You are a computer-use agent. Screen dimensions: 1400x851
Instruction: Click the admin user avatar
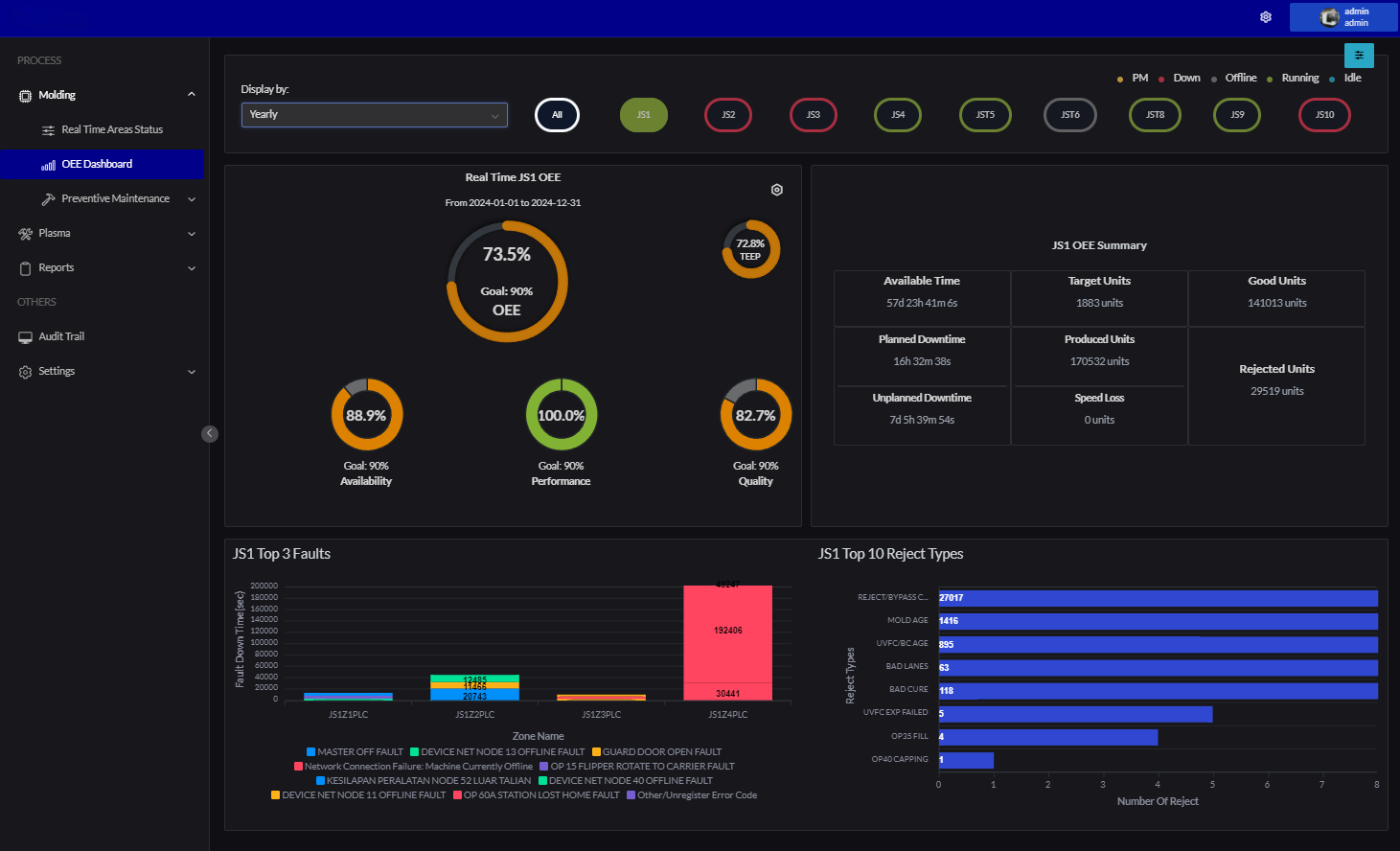click(1329, 17)
